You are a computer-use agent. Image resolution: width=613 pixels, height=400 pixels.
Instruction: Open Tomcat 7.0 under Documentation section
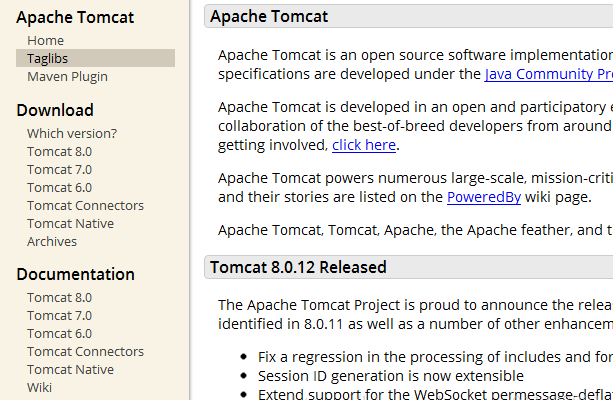pyautogui.click(x=59, y=315)
